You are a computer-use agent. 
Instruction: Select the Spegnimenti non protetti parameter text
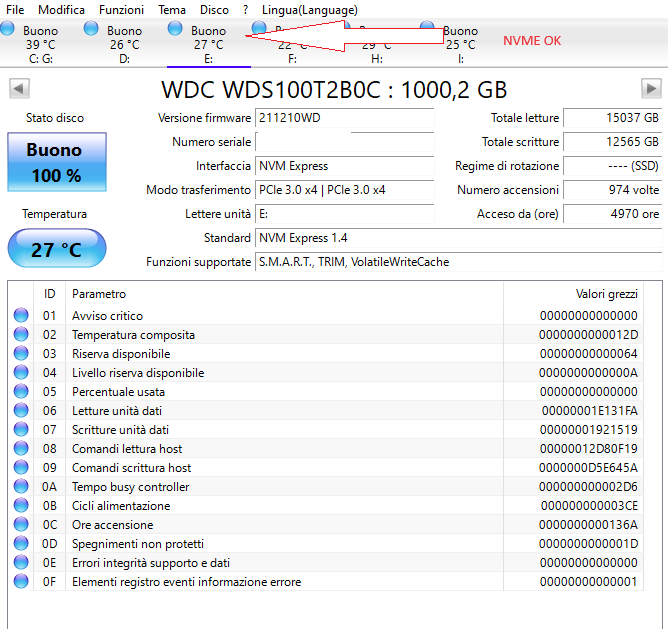click(138, 544)
